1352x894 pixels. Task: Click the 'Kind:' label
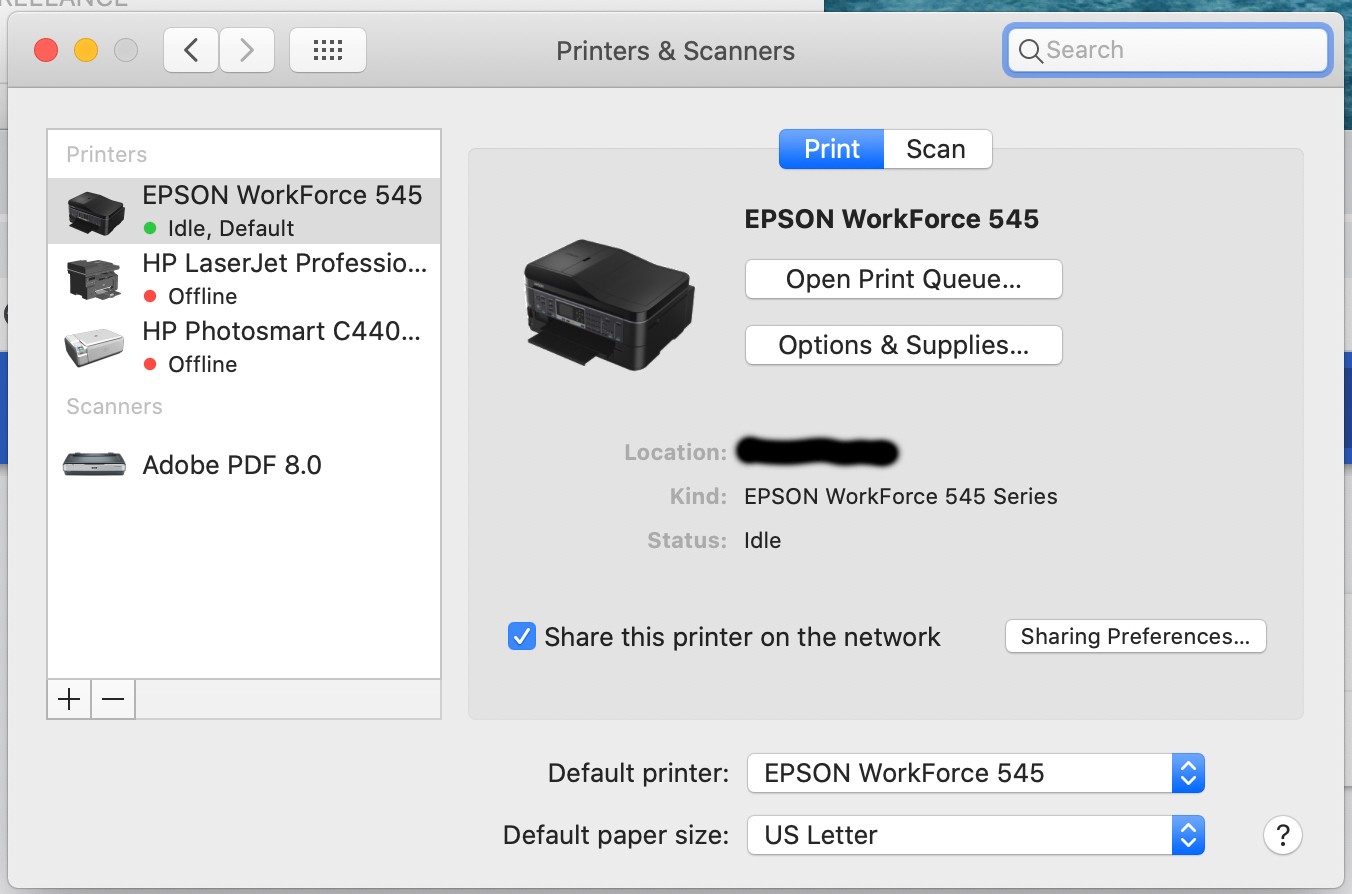(x=699, y=496)
